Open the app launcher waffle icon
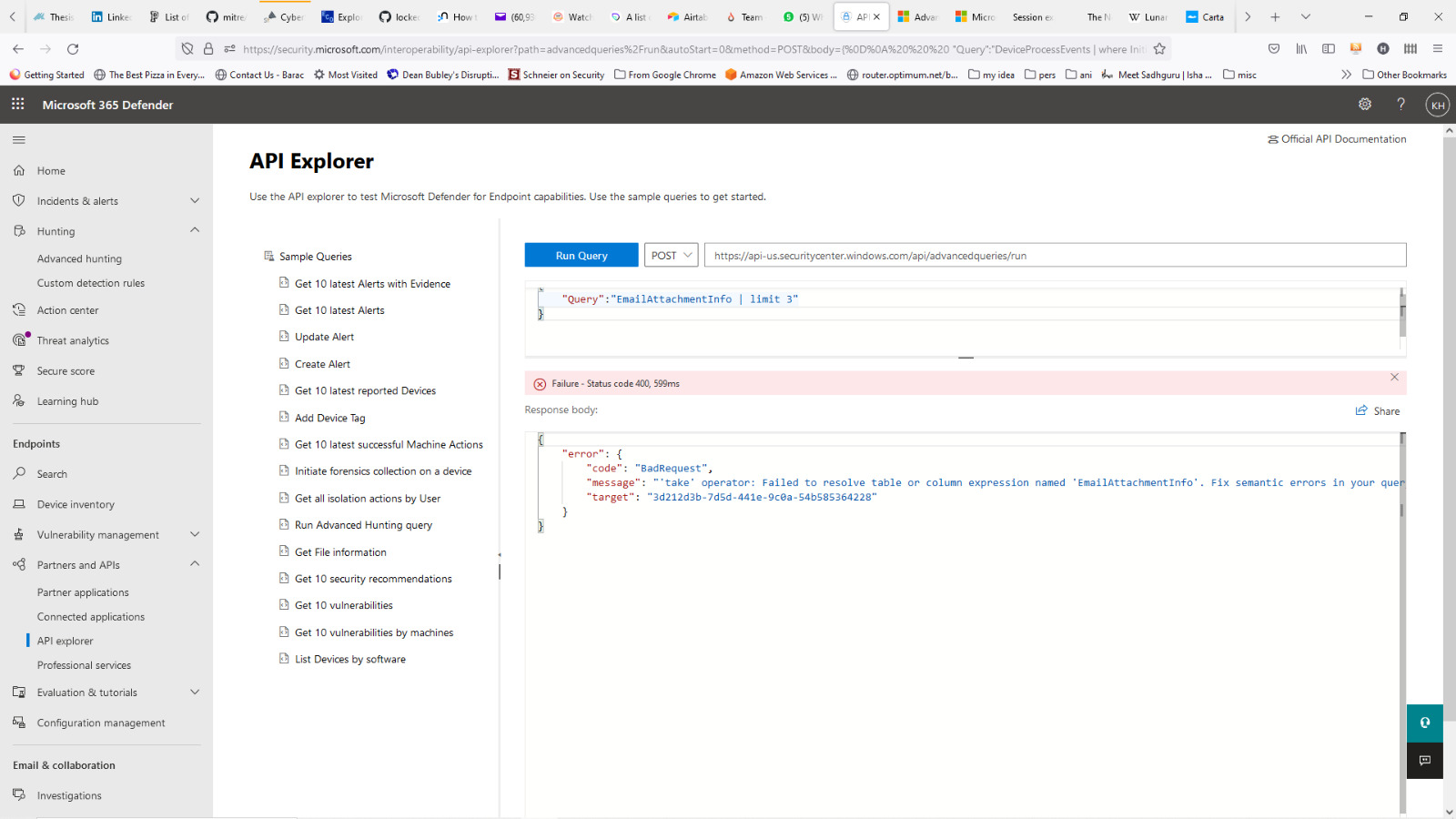Screen dimensions: 1456x819 coord(17,105)
